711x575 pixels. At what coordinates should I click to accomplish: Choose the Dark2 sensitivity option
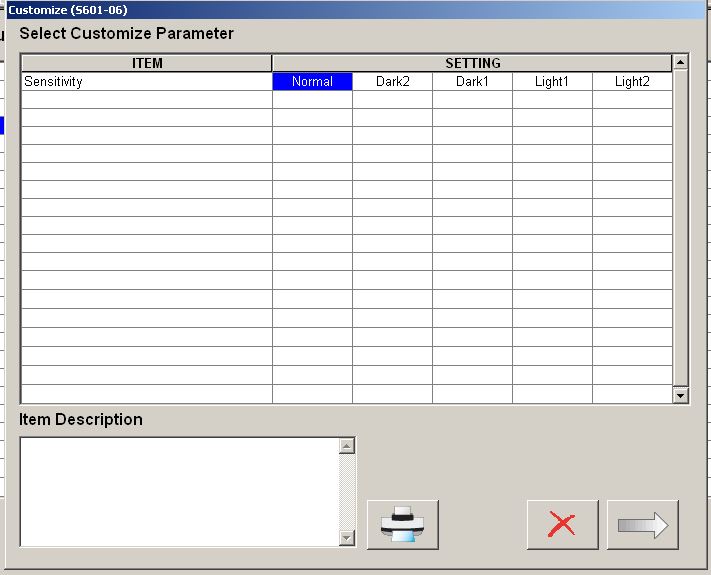click(x=392, y=82)
